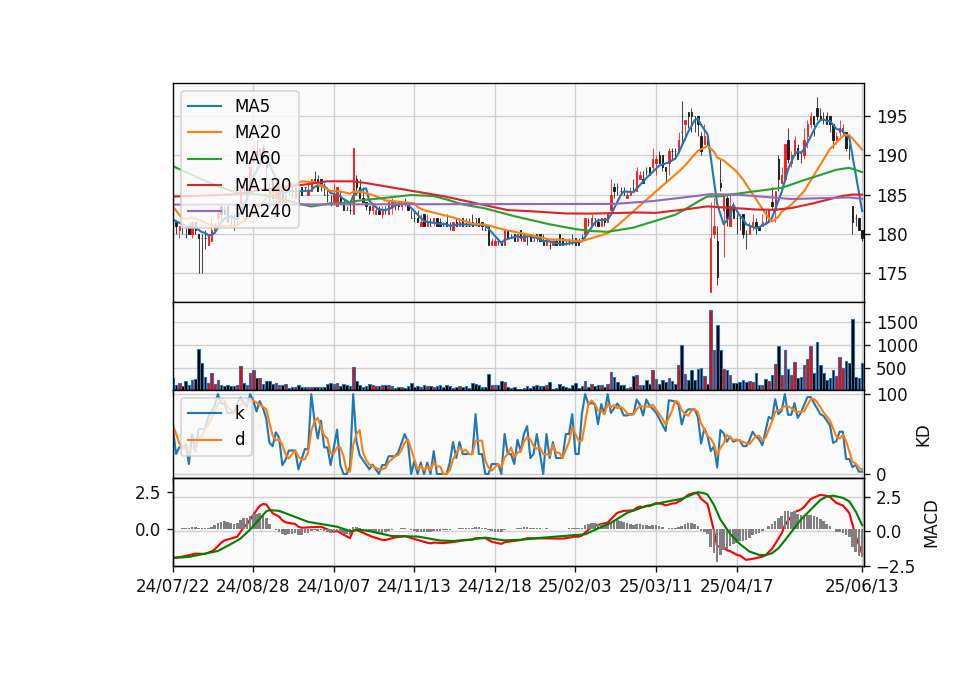The image size is (960, 690).
Task: Click the MA60 legend label
Action: [258, 158]
